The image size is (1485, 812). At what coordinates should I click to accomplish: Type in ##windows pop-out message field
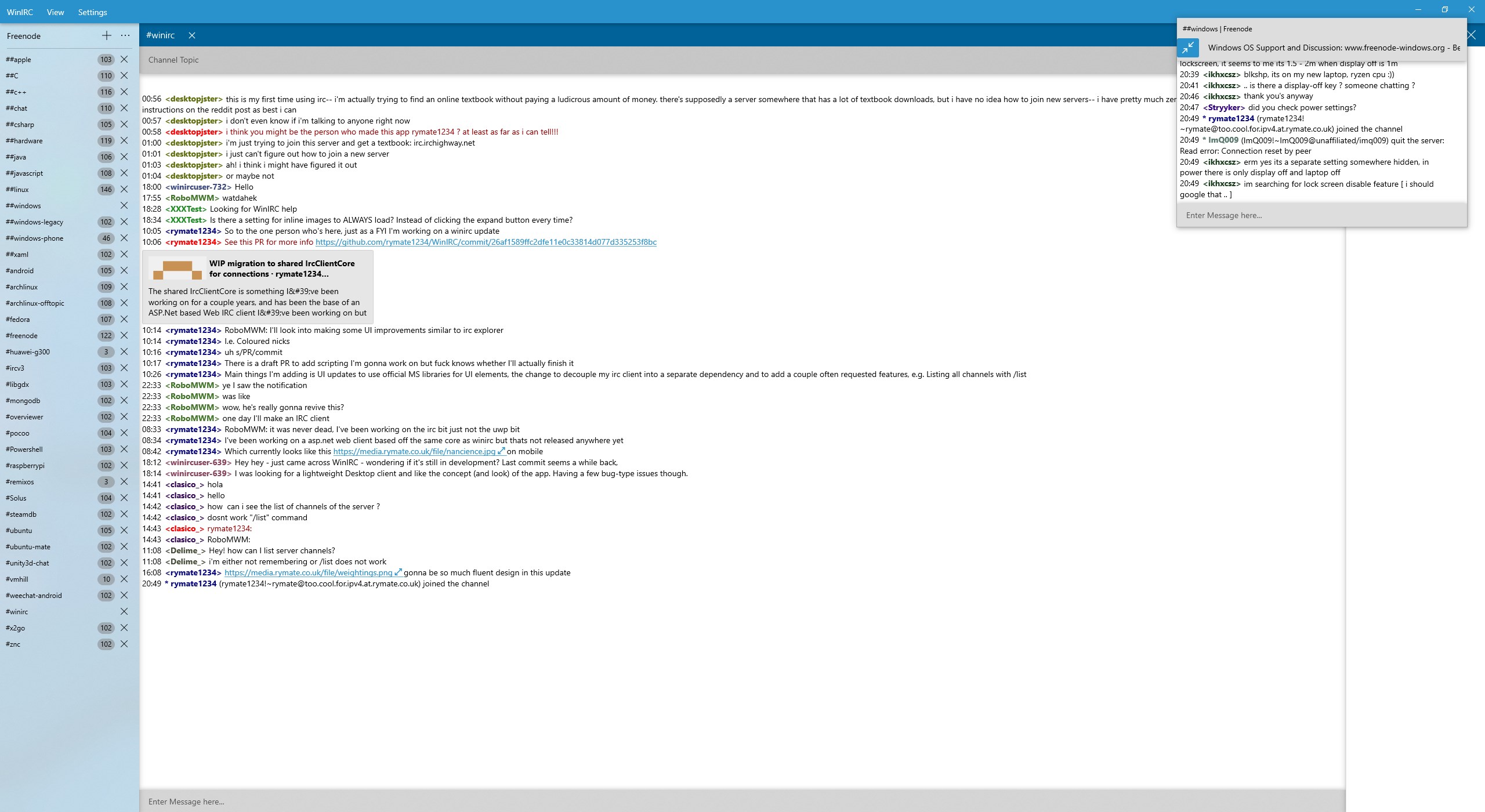point(1321,215)
